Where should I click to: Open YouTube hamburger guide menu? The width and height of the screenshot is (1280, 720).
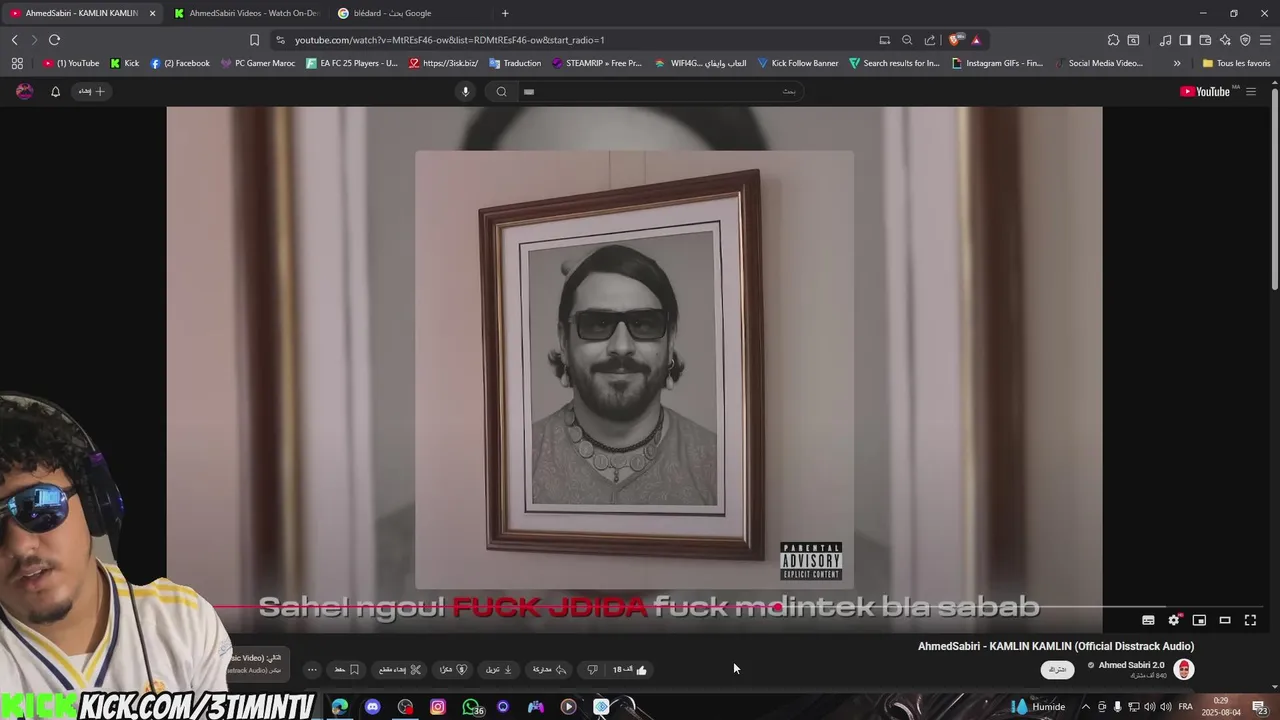pos(1250,92)
